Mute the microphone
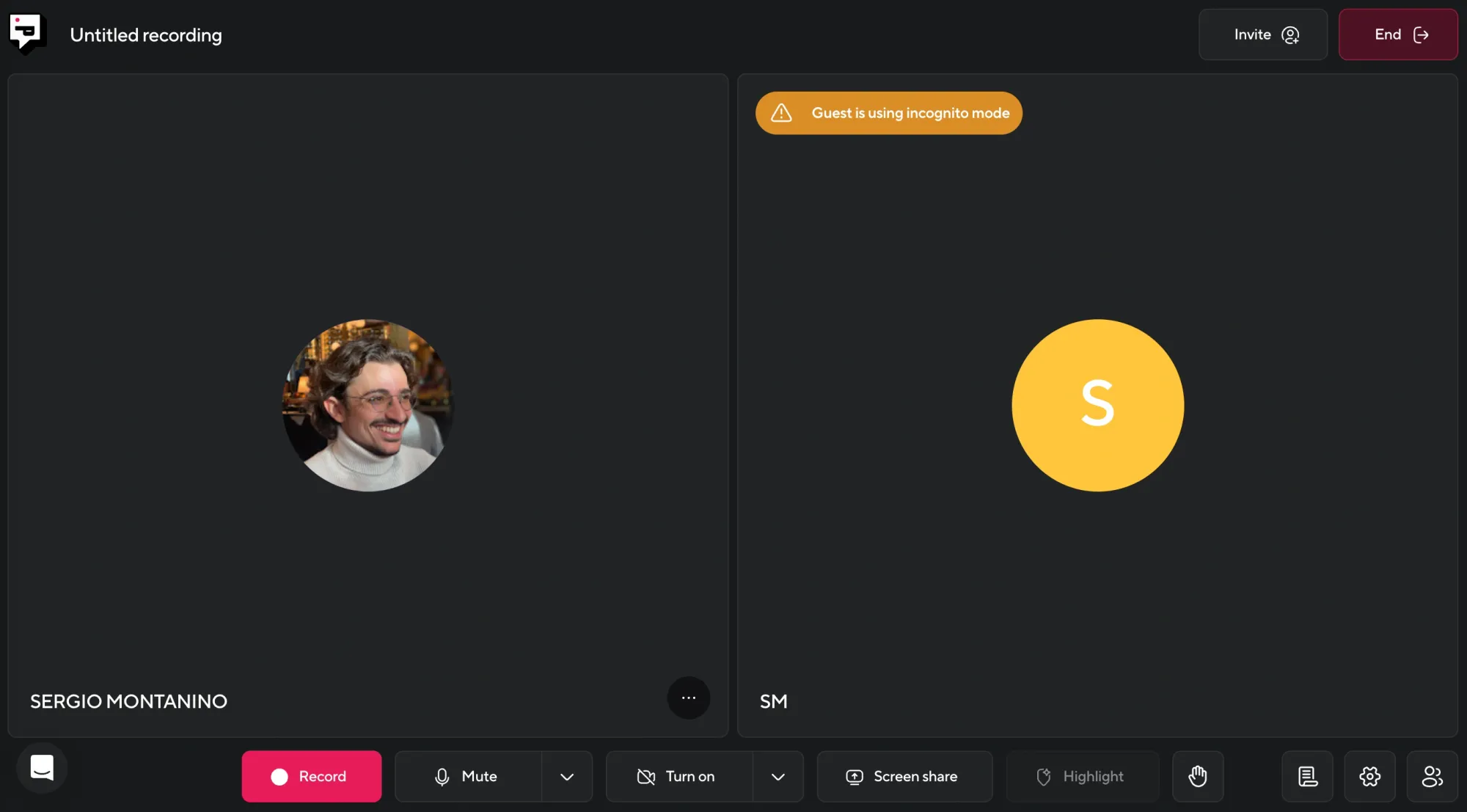 [468, 776]
